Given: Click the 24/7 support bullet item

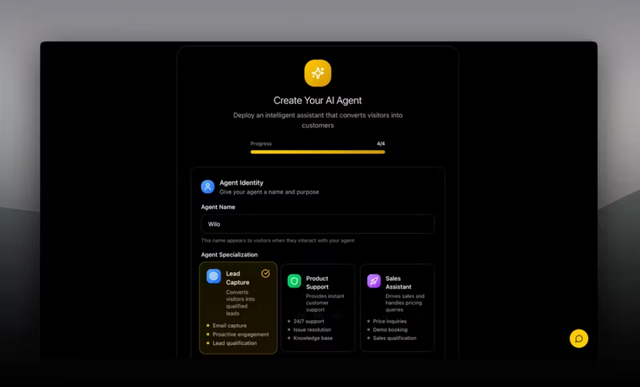Looking at the screenshot, I should (309, 321).
